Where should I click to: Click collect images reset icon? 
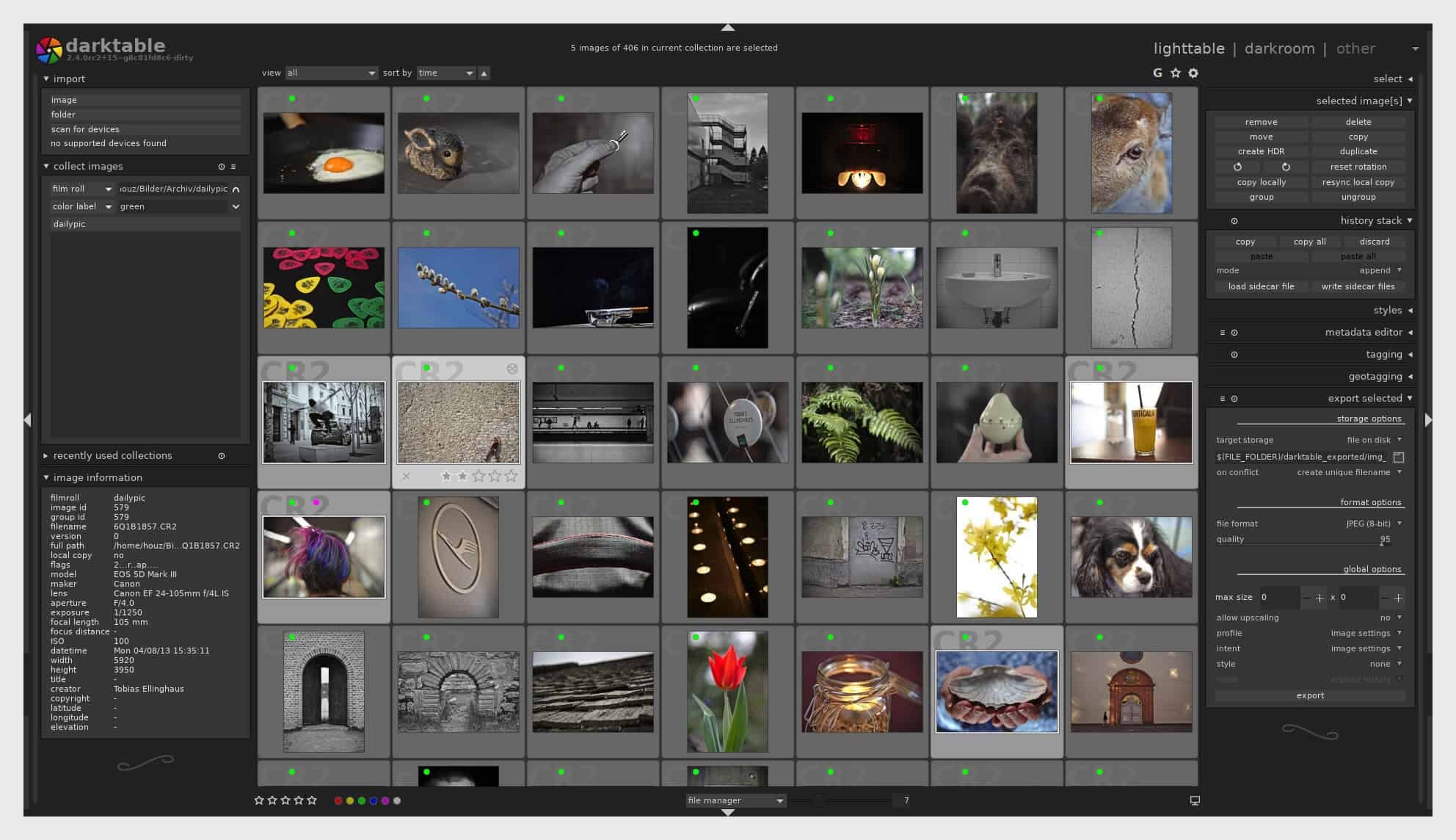point(222,167)
